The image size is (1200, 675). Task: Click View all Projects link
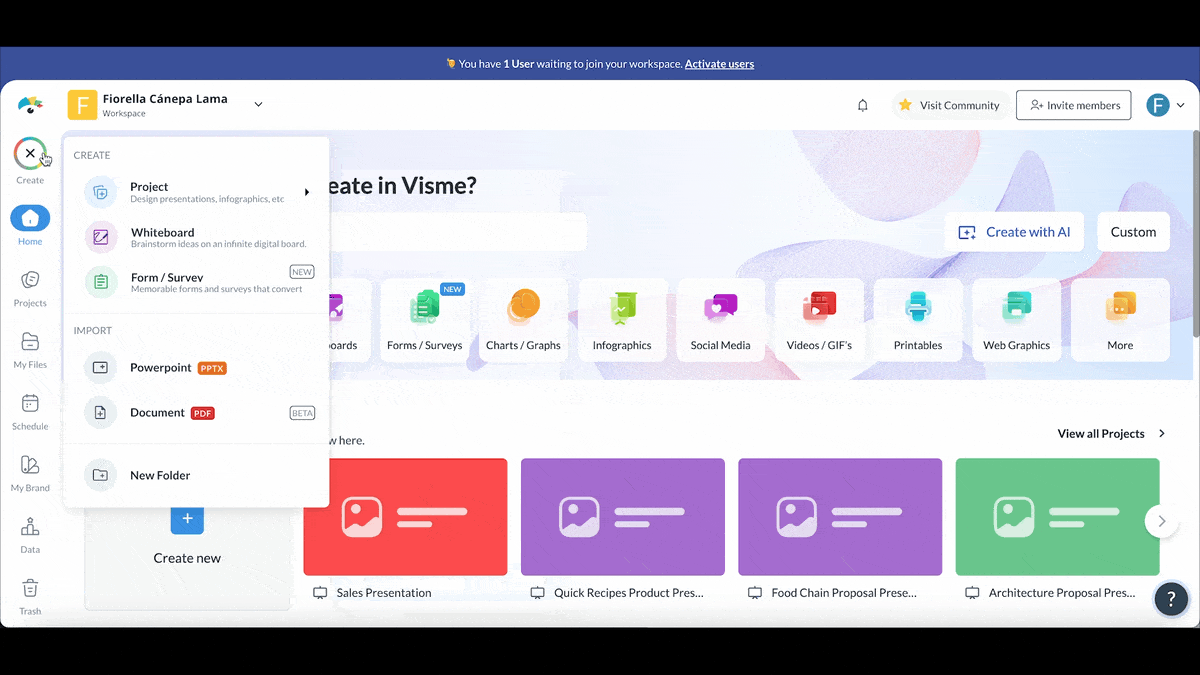(x=1101, y=434)
